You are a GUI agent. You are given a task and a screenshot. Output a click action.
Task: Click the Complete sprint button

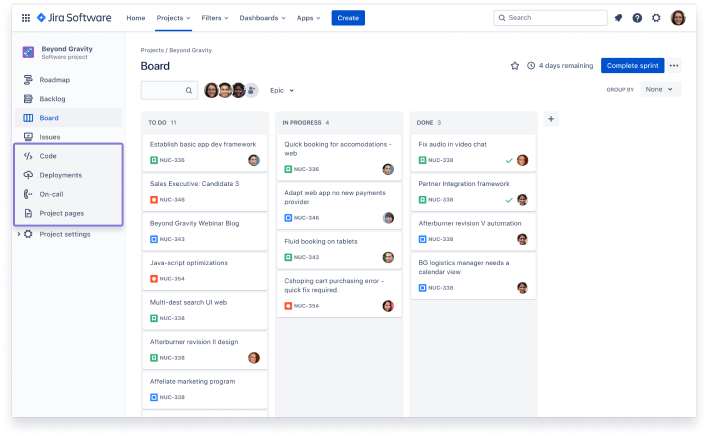coord(632,66)
